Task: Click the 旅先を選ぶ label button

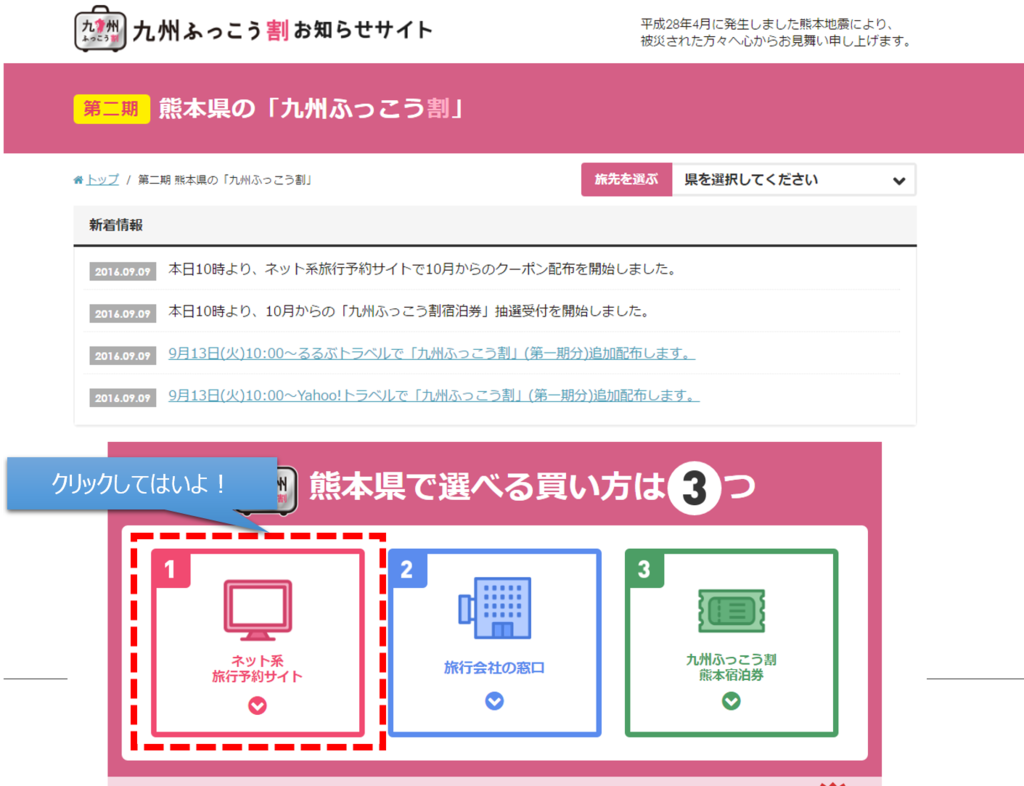Action: click(626, 180)
